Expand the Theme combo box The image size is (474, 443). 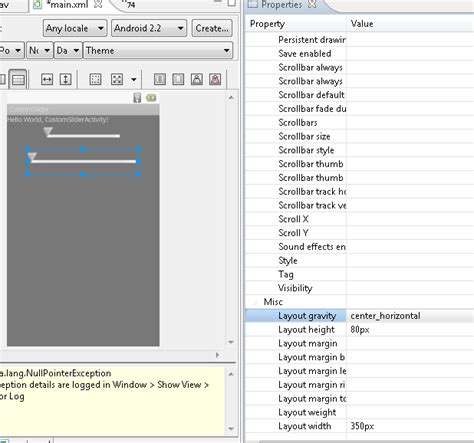tap(158, 51)
